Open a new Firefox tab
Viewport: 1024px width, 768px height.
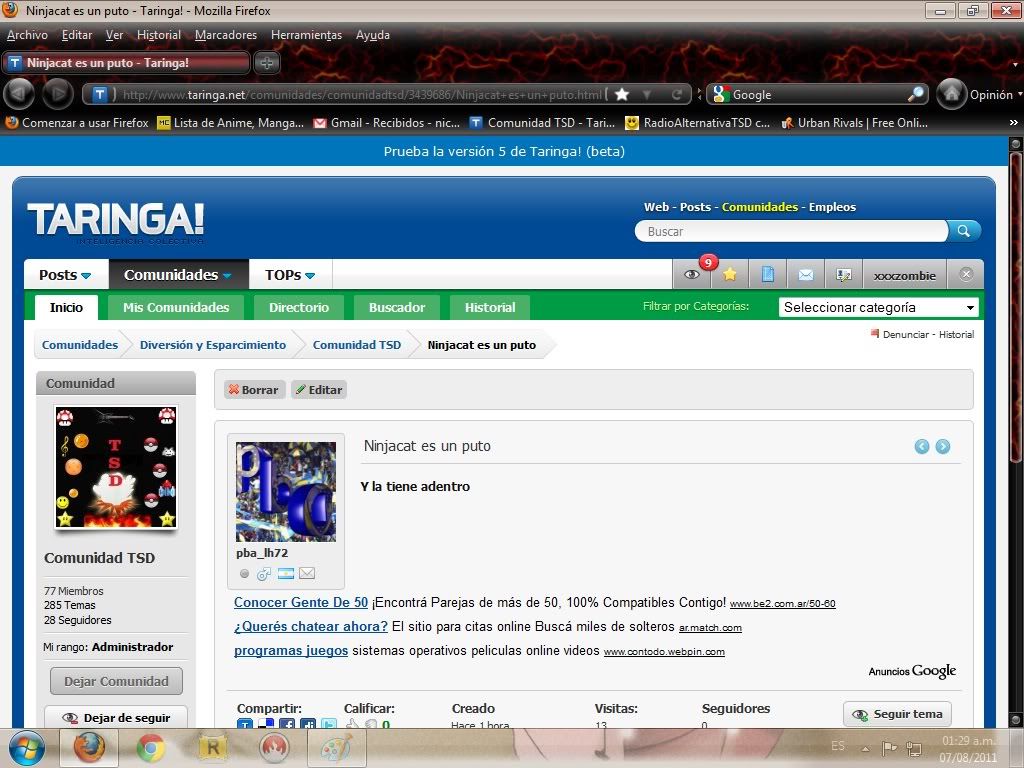pyautogui.click(x=266, y=63)
